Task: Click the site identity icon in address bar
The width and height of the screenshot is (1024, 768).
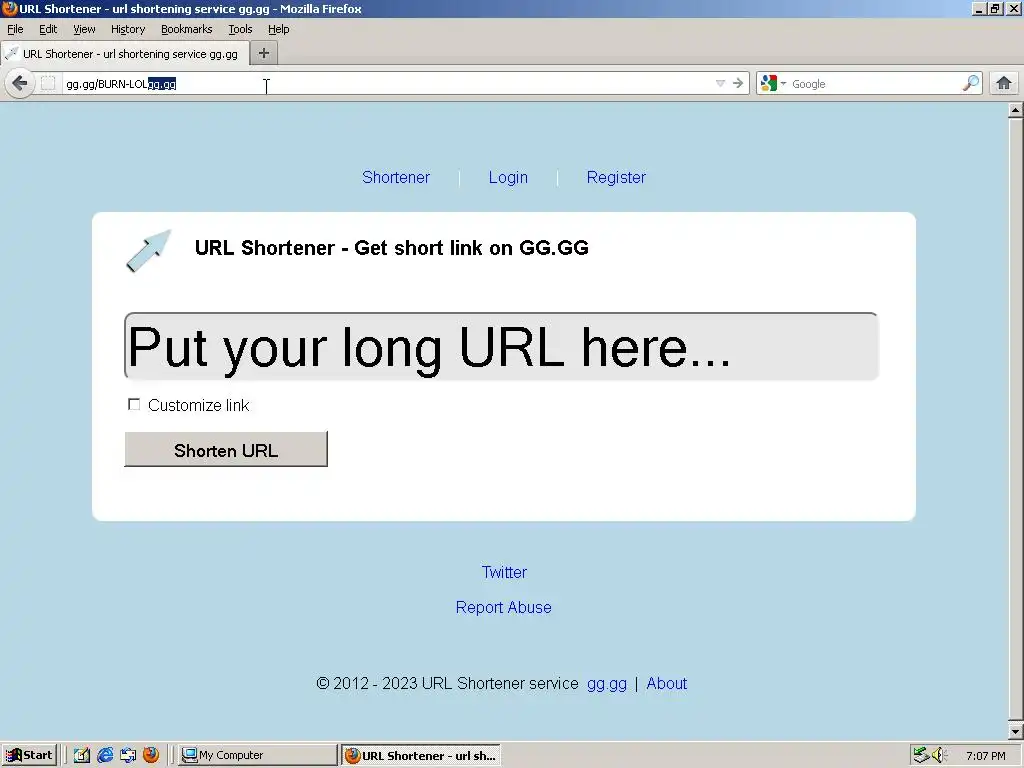Action: (48, 84)
